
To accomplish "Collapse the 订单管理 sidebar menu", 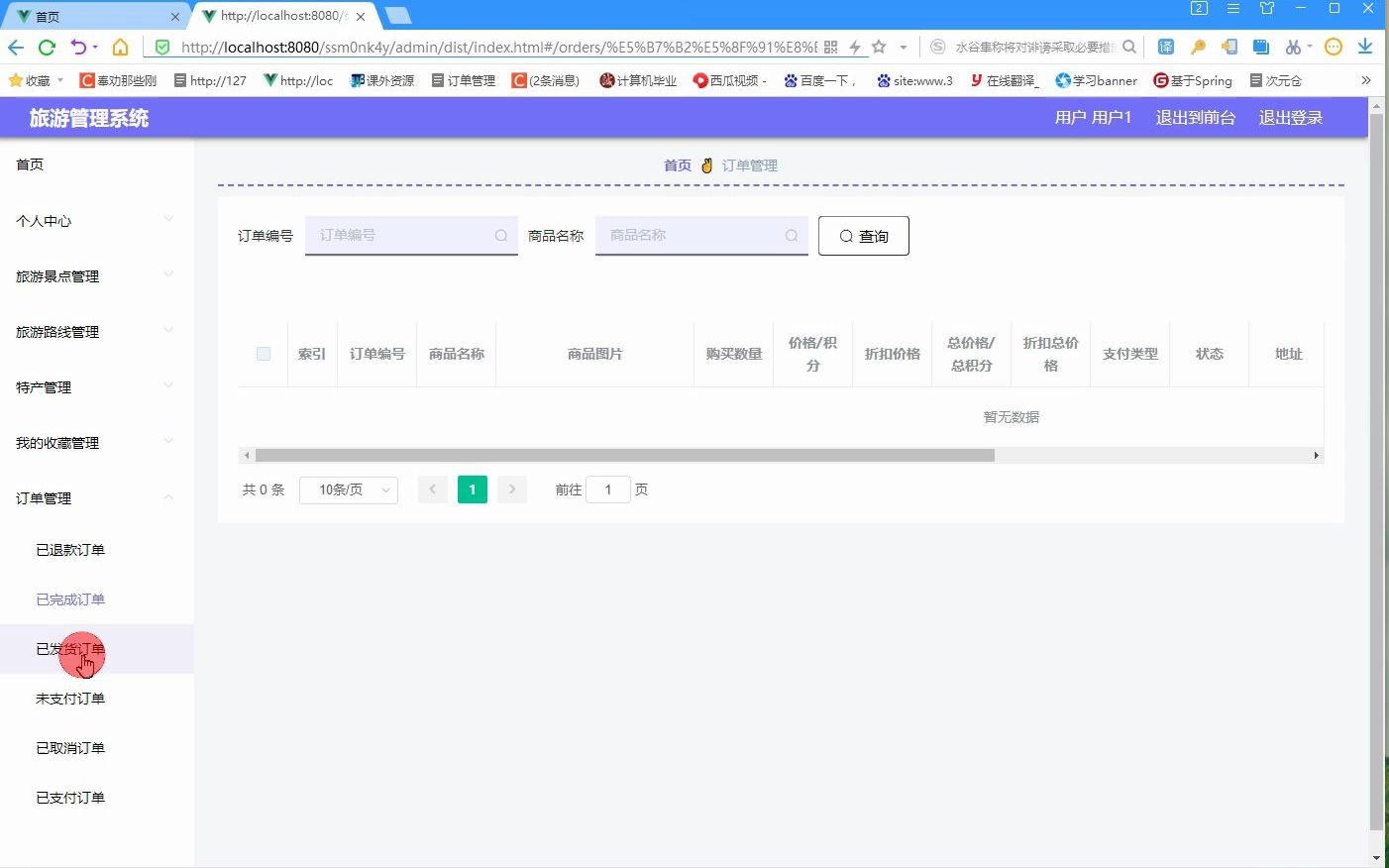I will pyautogui.click(x=97, y=498).
